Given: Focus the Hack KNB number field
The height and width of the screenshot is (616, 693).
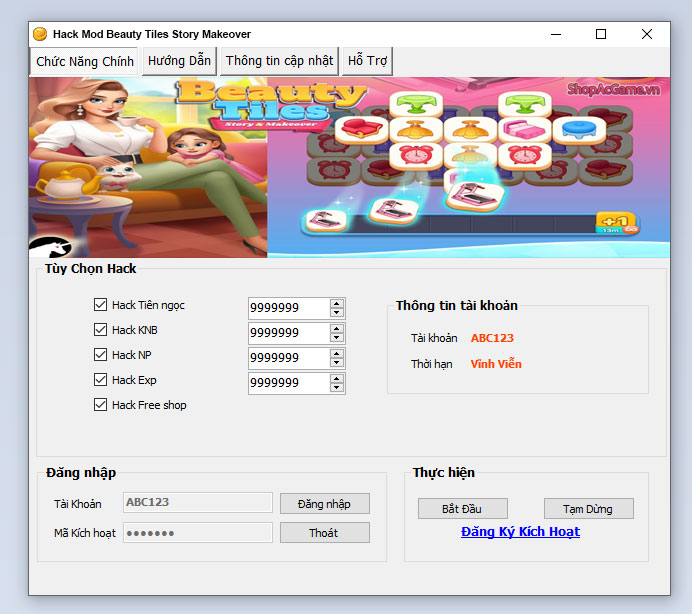Looking at the screenshot, I should pos(289,333).
